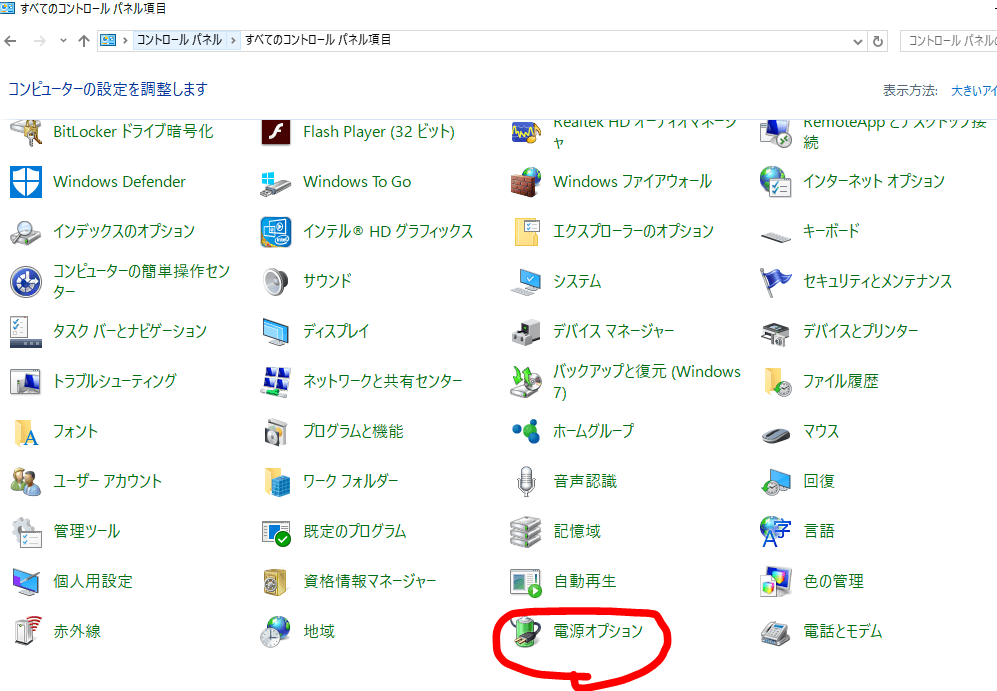
Task: Open the プログラムと機能 link
Action: tap(354, 432)
